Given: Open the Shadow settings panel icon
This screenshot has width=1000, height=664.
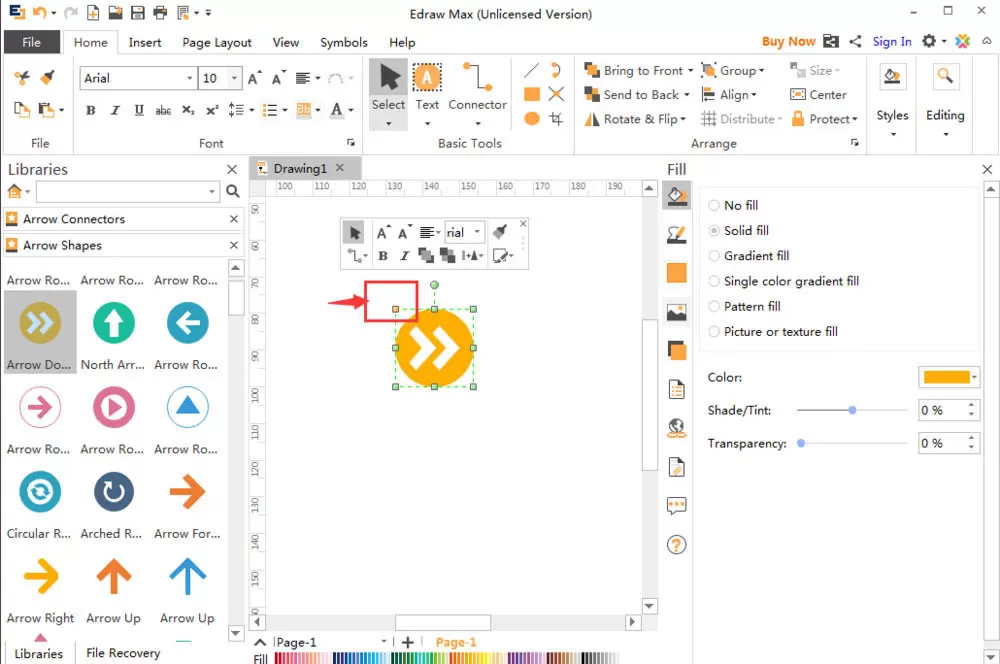Looking at the screenshot, I should [676, 351].
